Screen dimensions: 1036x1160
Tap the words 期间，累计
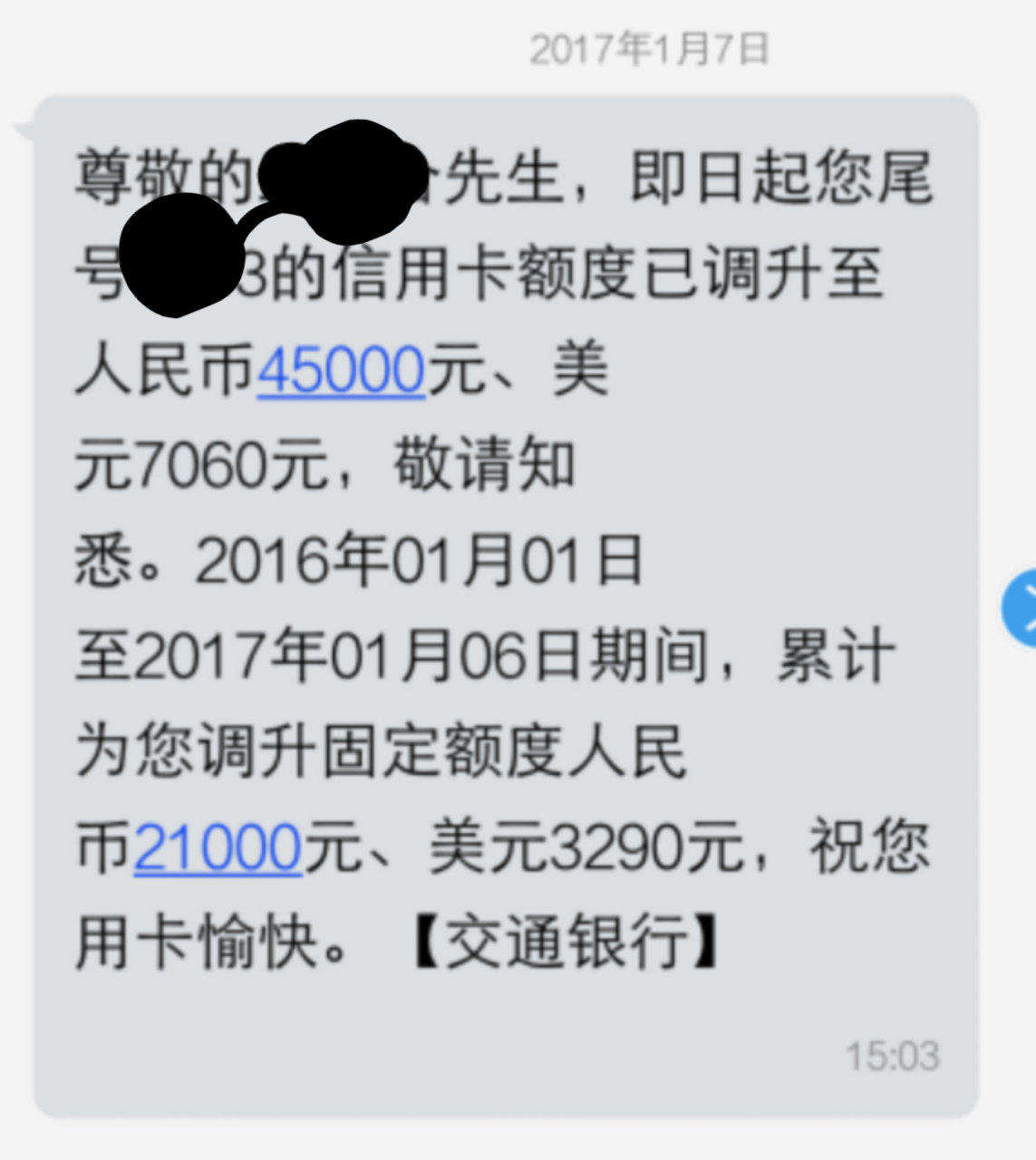(x=741, y=655)
